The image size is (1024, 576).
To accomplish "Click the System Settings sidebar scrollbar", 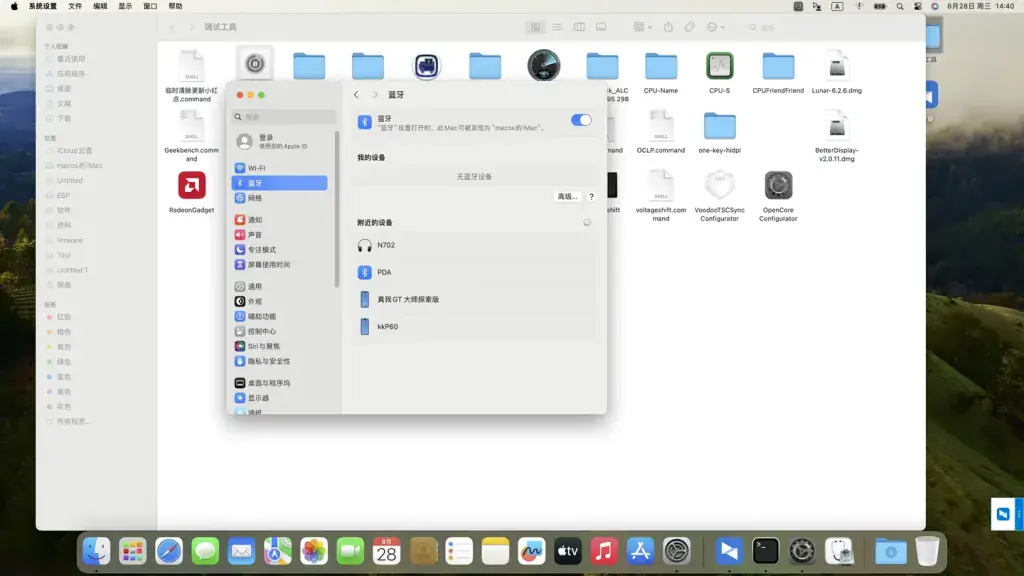I will click(337, 209).
